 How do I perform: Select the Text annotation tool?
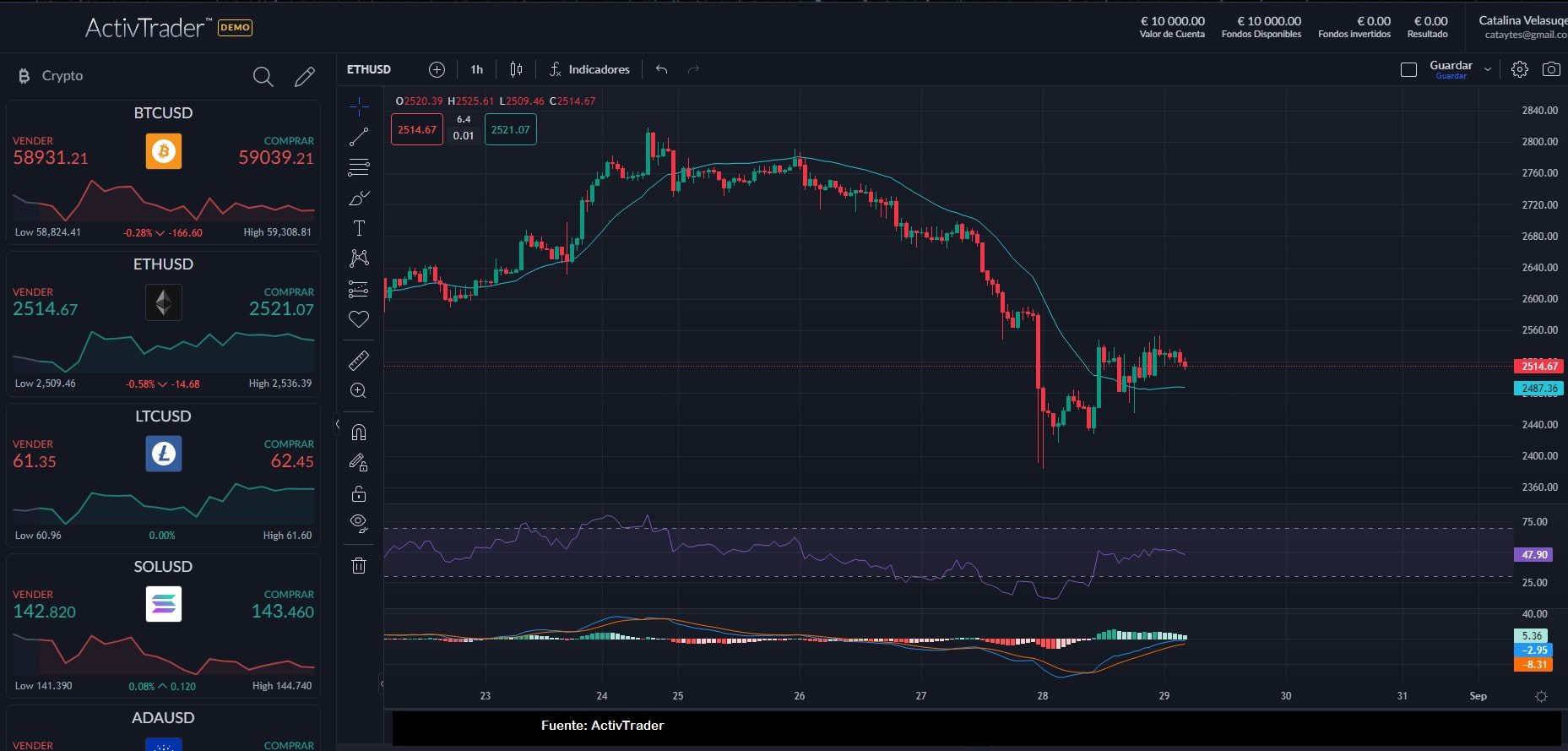tap(359, 228)
